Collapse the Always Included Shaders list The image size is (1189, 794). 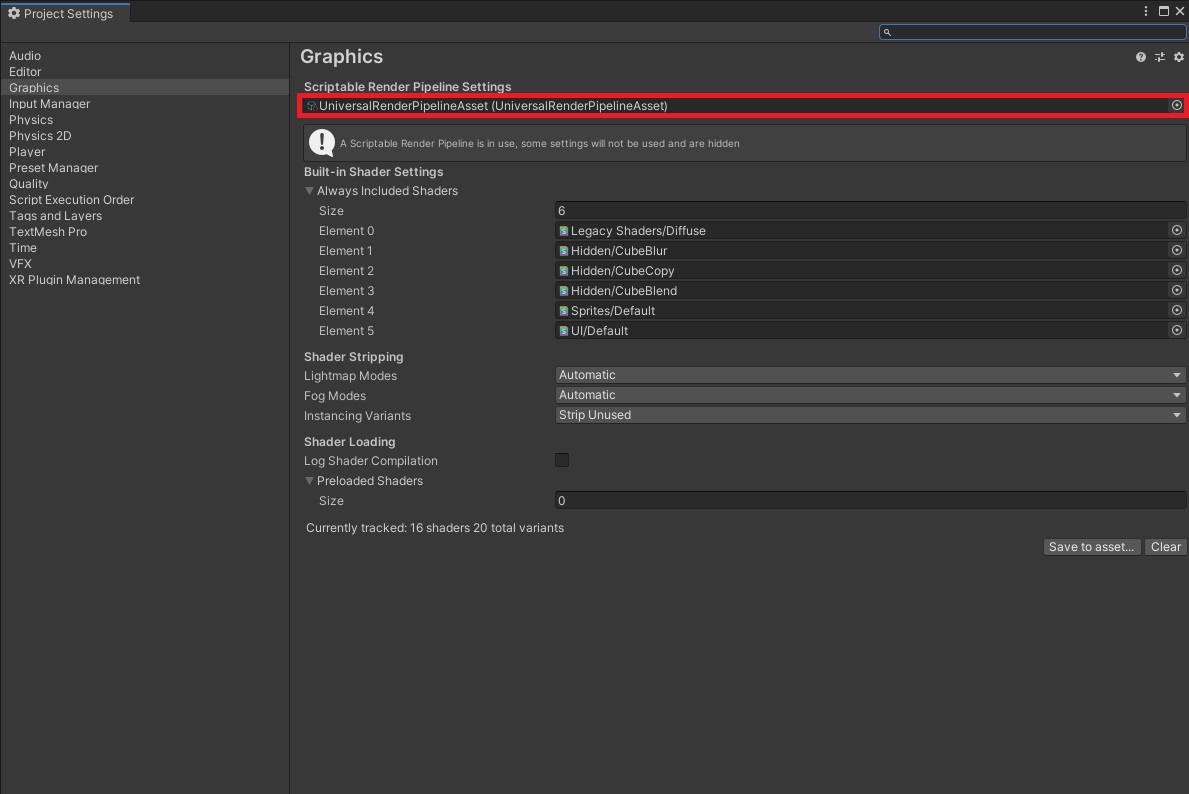[x=309, y=191]
